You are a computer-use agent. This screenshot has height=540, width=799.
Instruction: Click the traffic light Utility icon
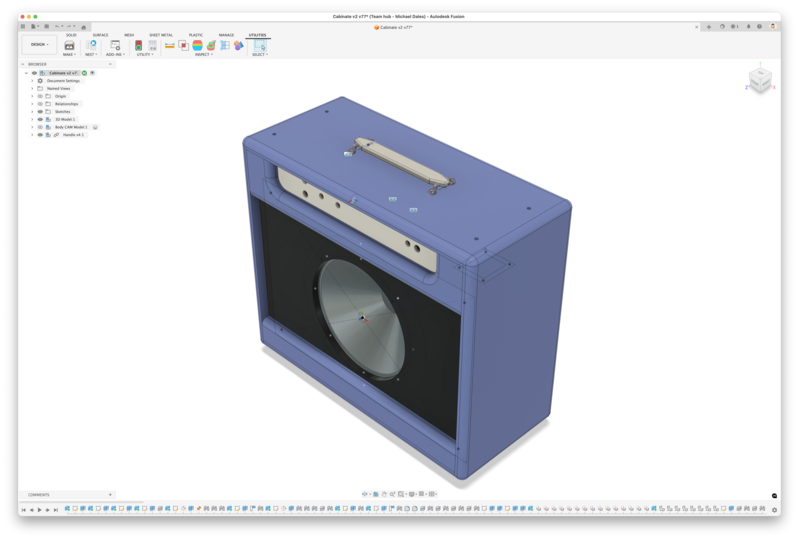tap(139, 45)
